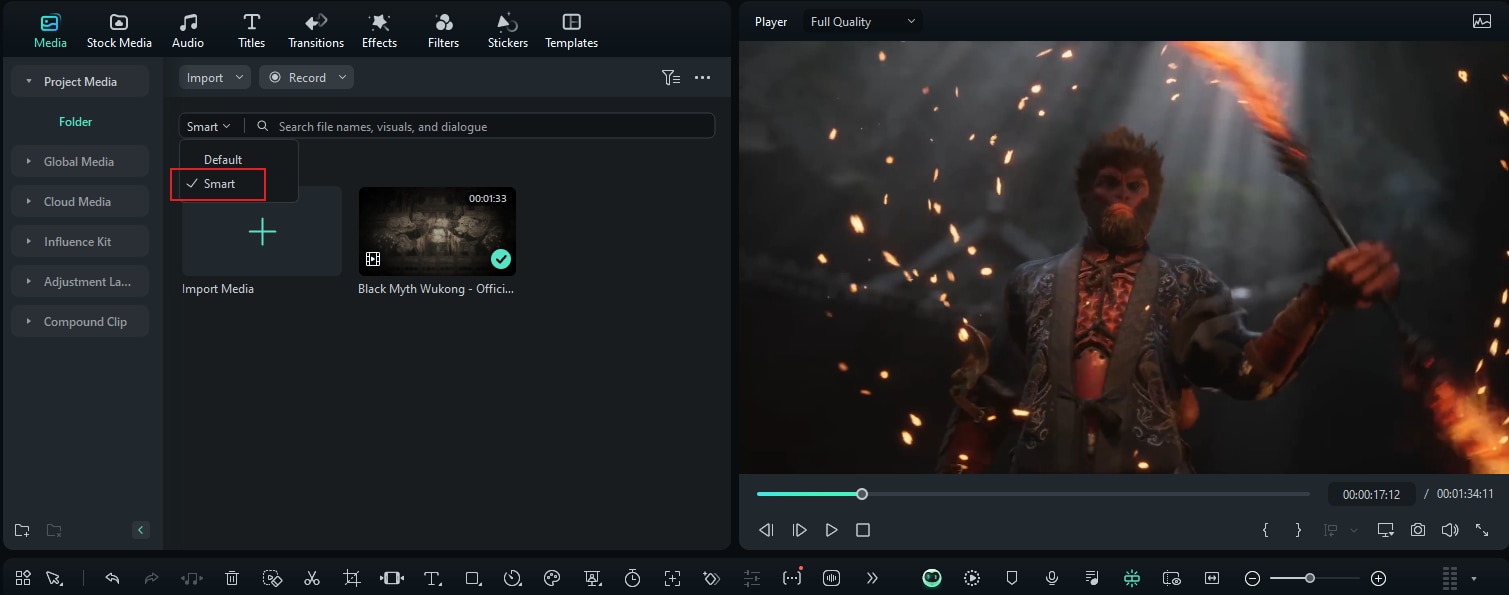Switch to the Audio tab
The width and height of the screenshot is (1509, 595).
(x=187, y=31)
